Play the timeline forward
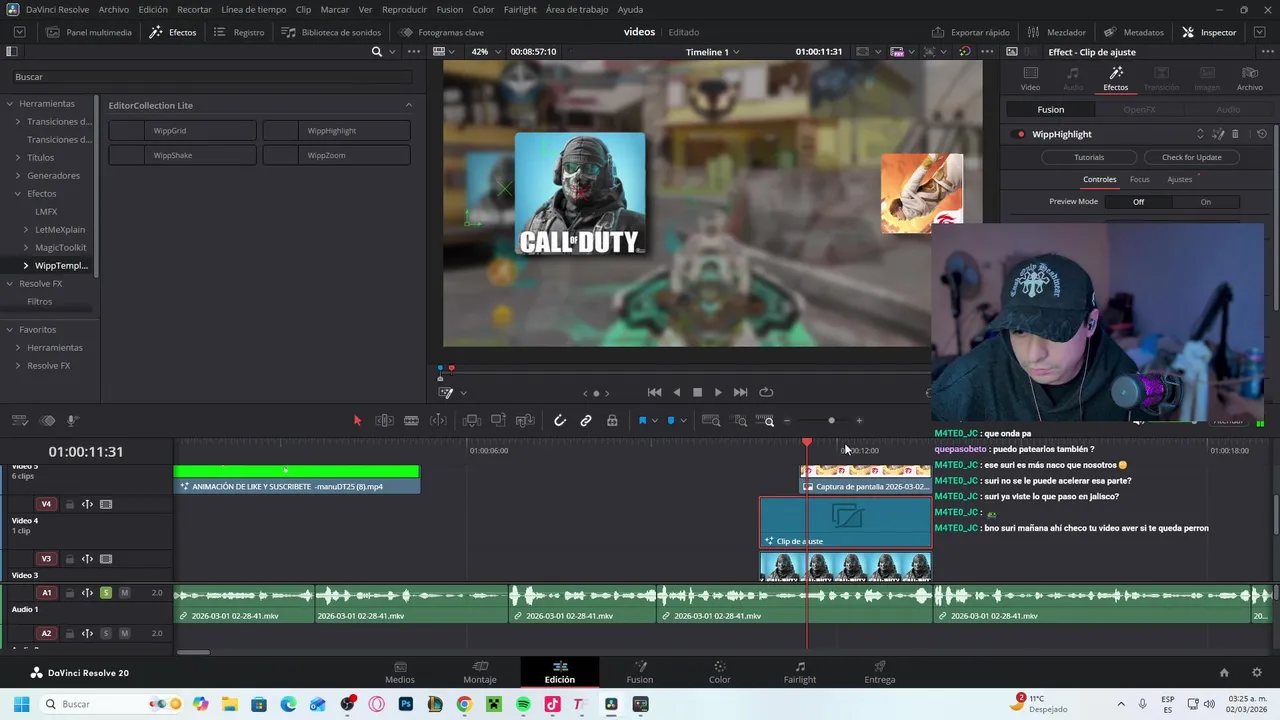The image size is (1280, 720). pyautogui.click(x=718, y=393)
